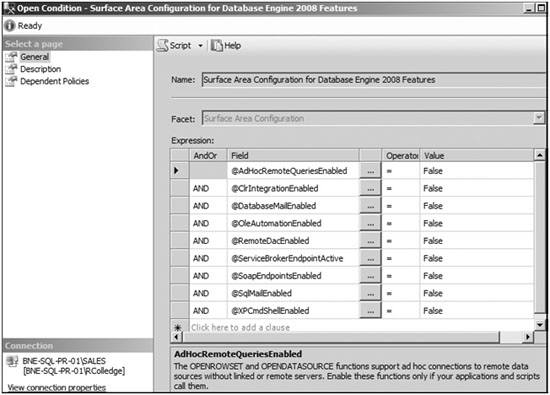Open the Script toolbar button

click(174, 46)
